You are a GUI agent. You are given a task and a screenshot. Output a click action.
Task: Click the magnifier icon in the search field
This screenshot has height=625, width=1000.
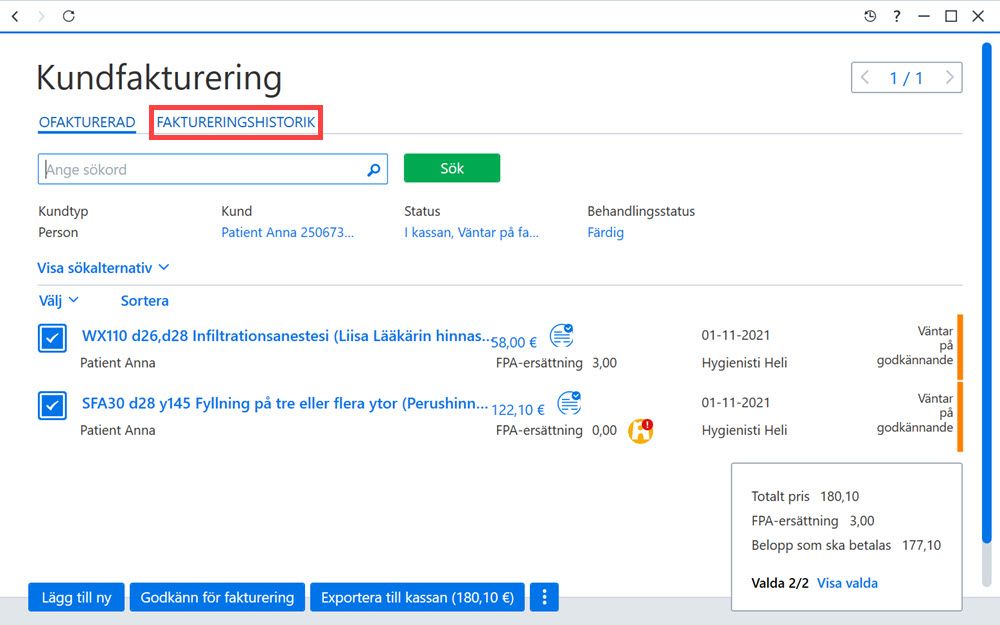point(374,170)
